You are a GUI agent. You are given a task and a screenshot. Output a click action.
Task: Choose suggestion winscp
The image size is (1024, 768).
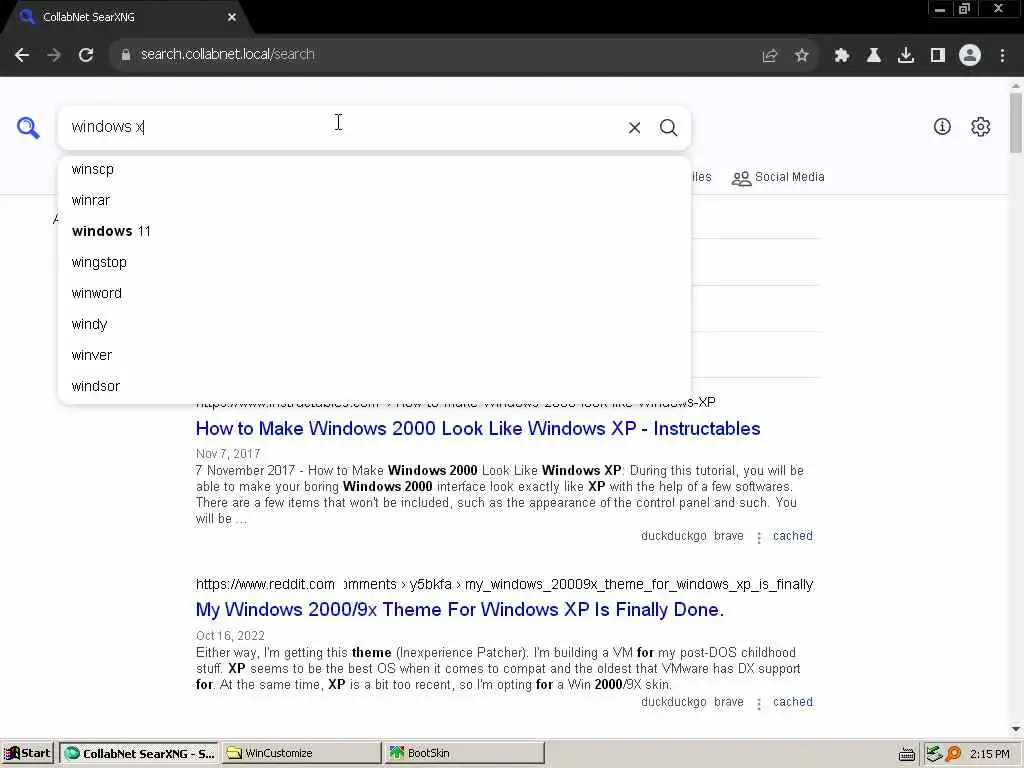point(374,170)
